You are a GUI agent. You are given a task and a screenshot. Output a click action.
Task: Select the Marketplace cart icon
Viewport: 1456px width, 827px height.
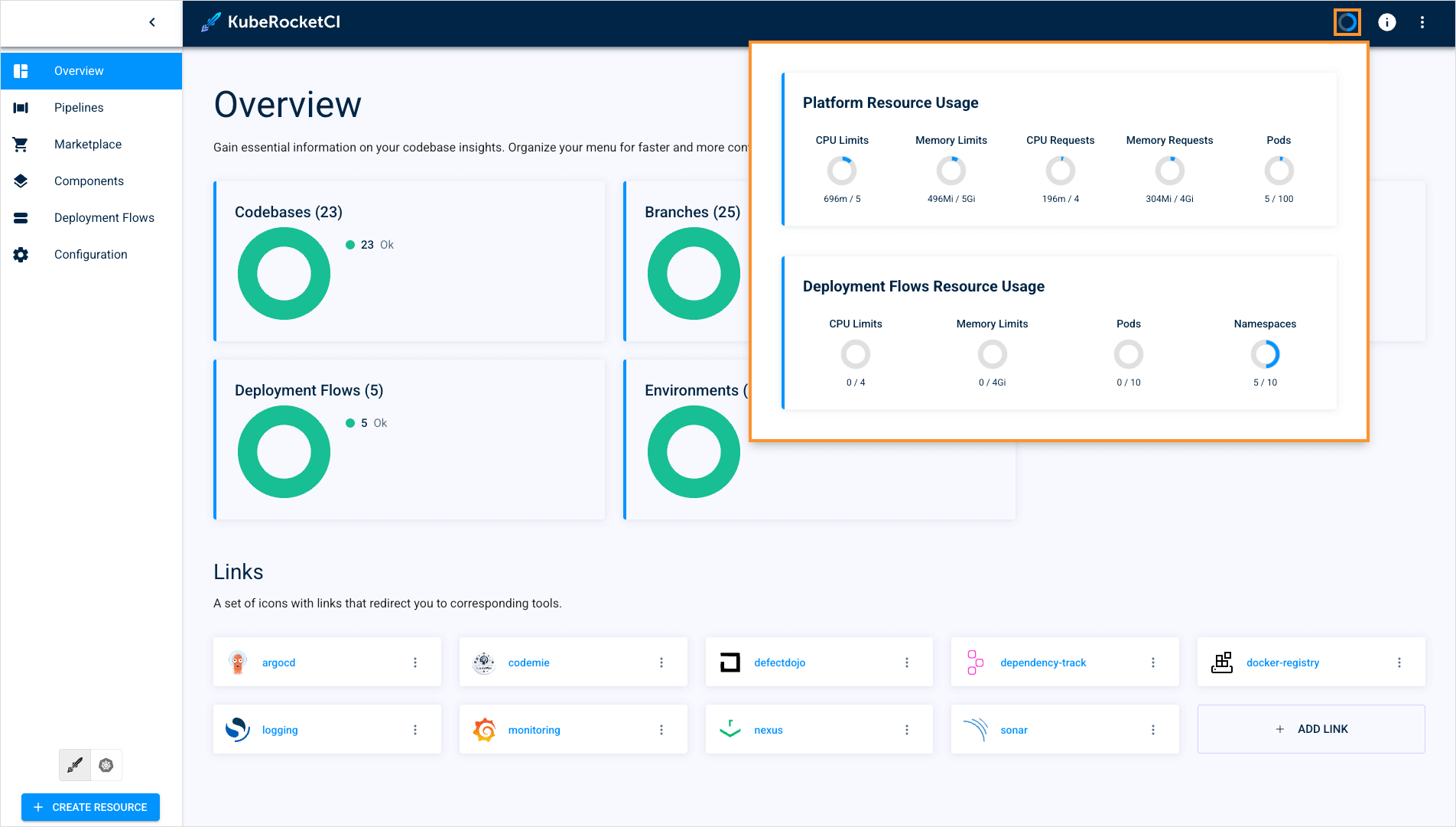click(21, 144)
